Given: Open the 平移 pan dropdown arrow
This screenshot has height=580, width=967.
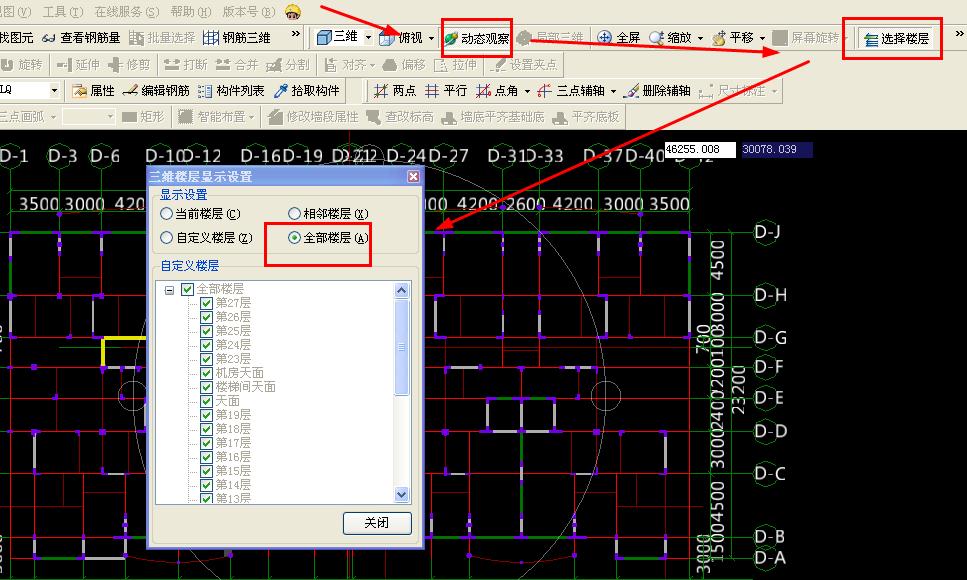Looking at the screenshot, I should pyautogui.click(x=762, y=38).
